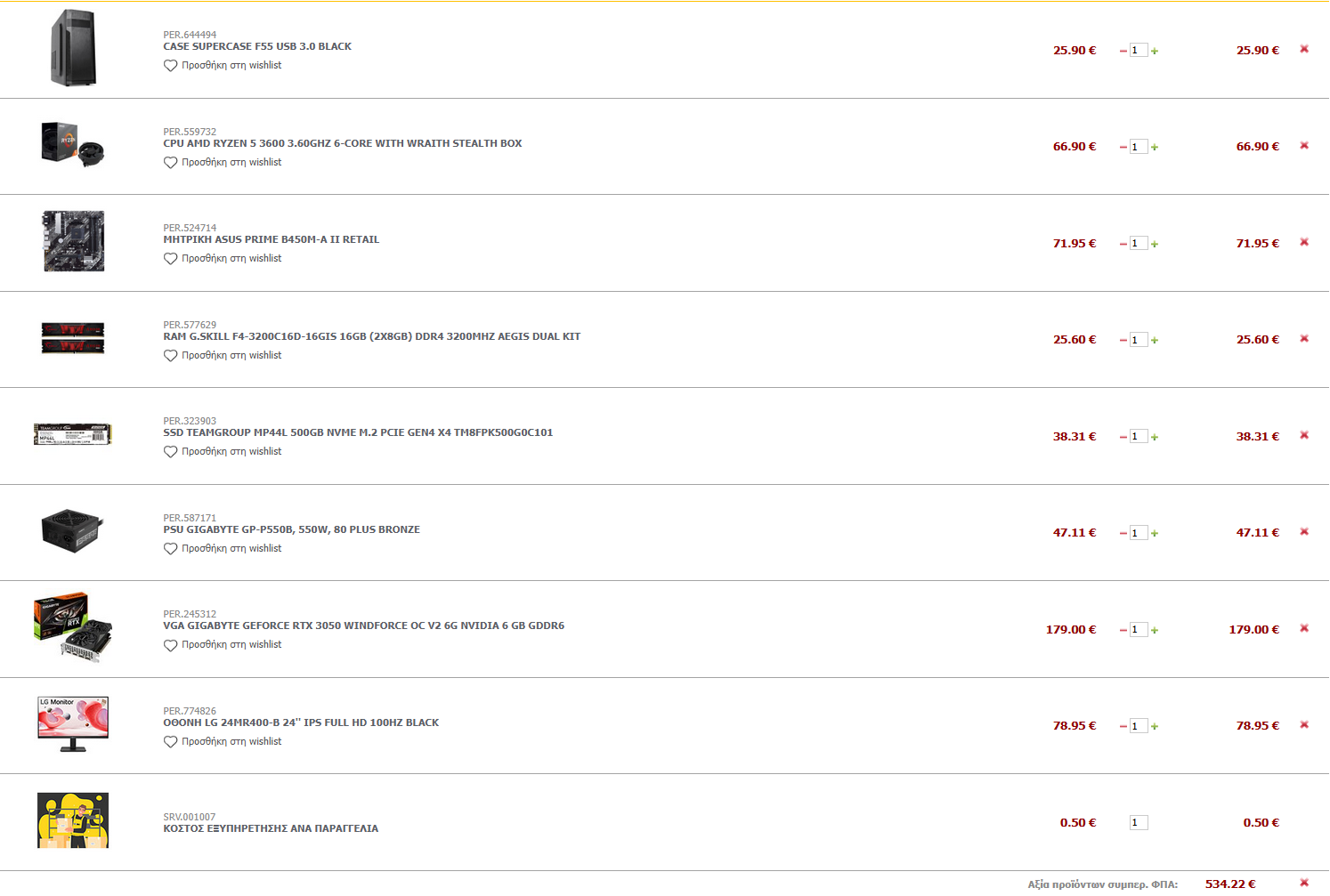1330x896 pixels.
Task: Open the Ryzen 5 3600 box thumbnail
Action: coord(73,145)
